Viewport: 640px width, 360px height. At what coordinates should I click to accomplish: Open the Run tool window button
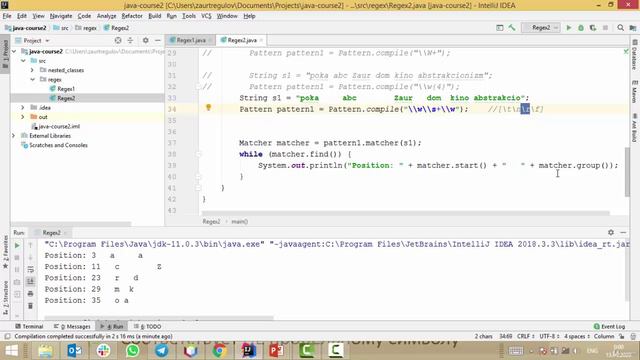[112, 327]
